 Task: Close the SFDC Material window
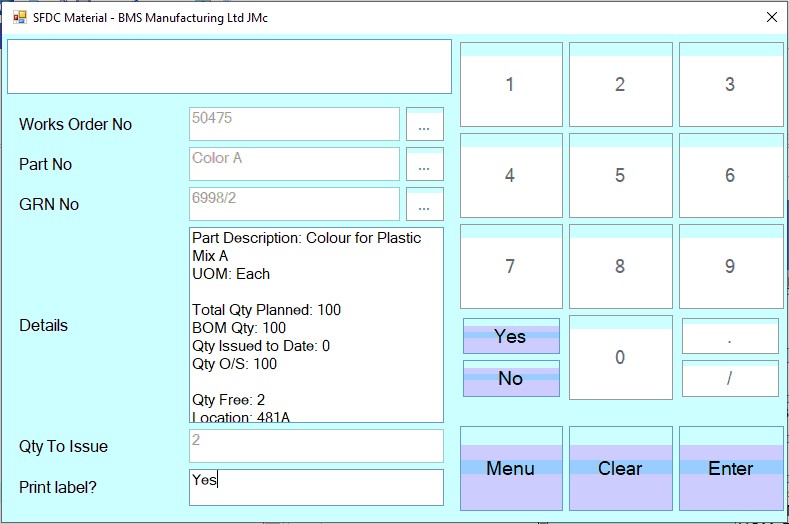click(x=771, y=17)
